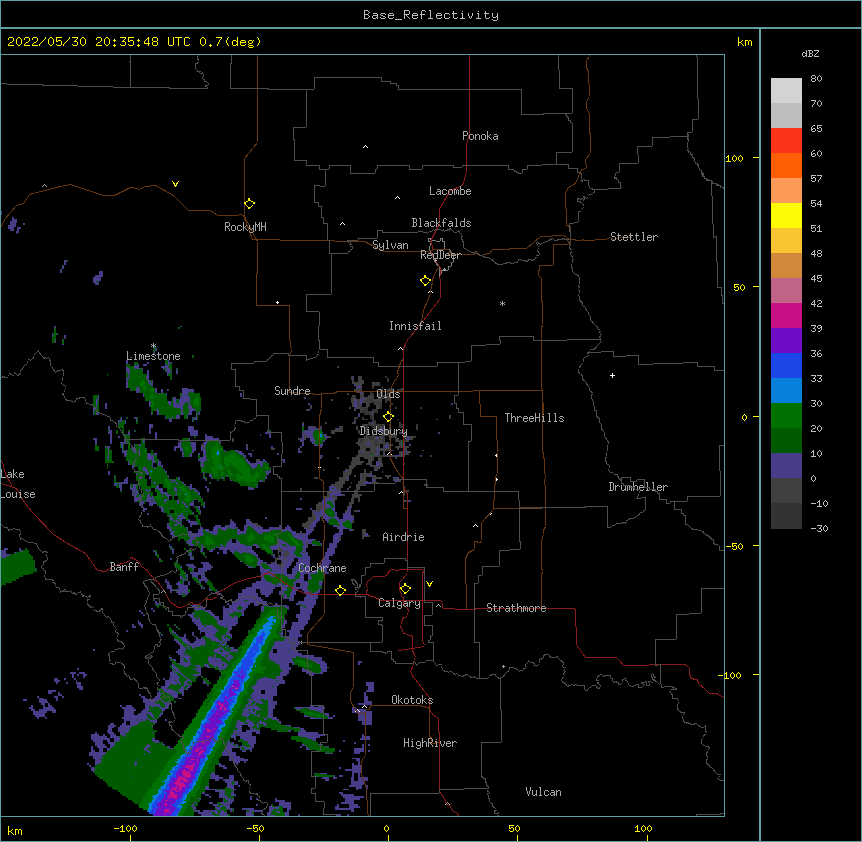
Task: Click the Okotoks label
Action: (412, 700)
